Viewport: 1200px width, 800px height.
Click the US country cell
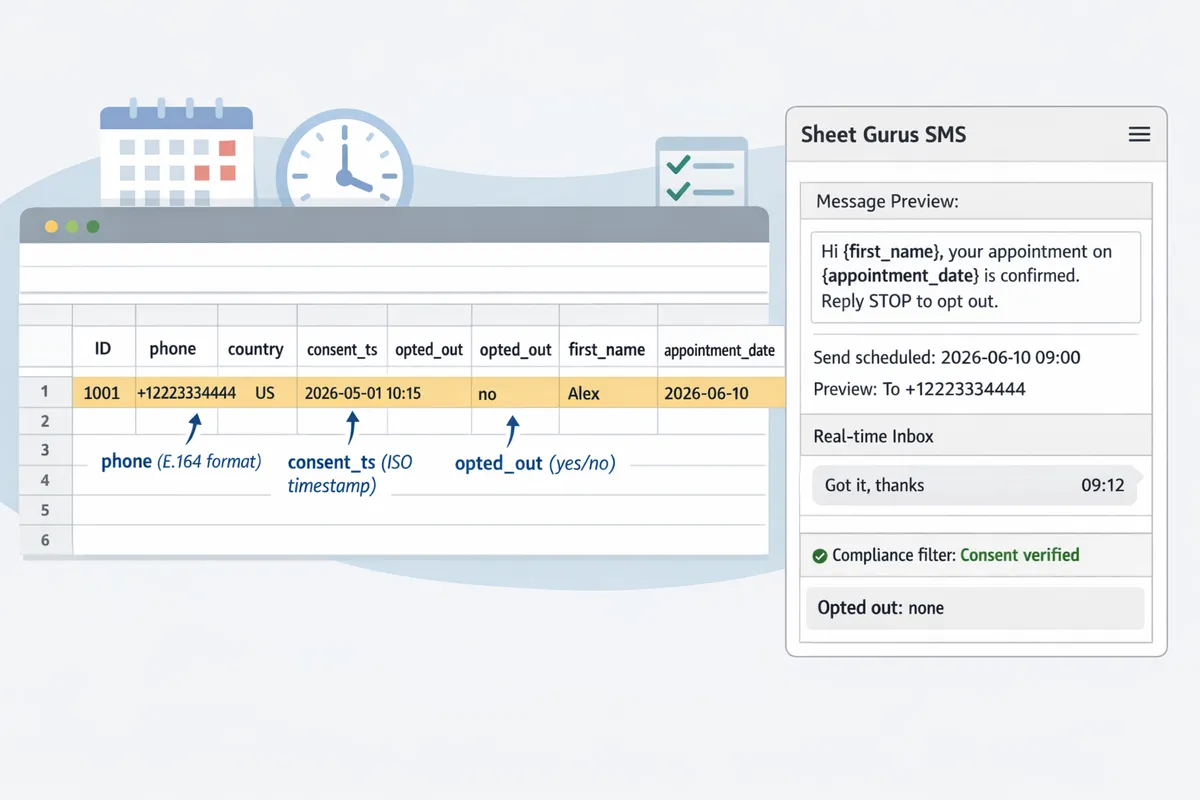264,393
